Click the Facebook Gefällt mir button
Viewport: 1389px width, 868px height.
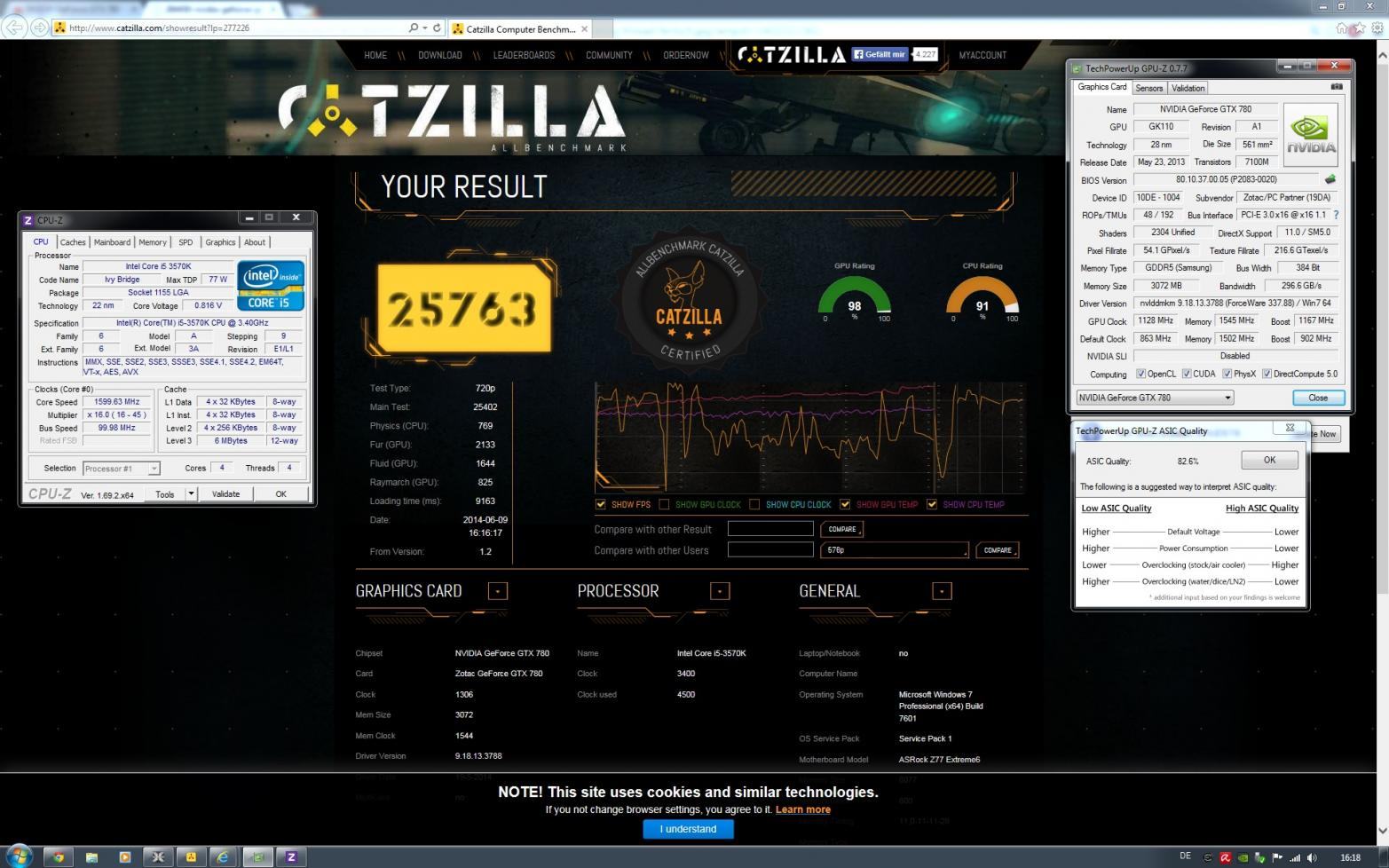pos(880,54)
